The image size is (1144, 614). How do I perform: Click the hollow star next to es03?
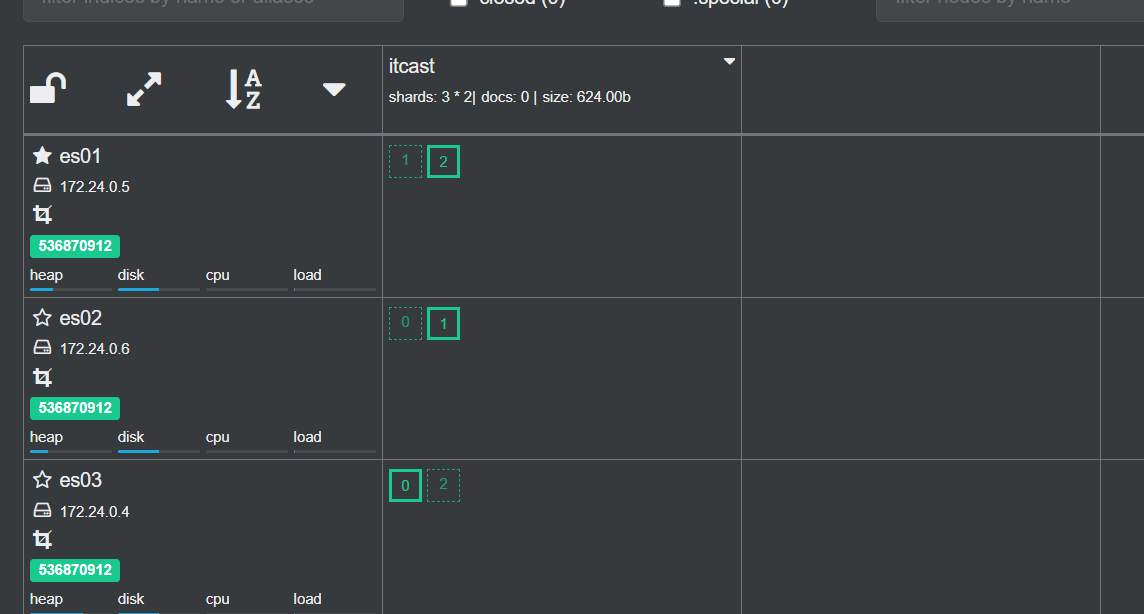click(42, 480)
